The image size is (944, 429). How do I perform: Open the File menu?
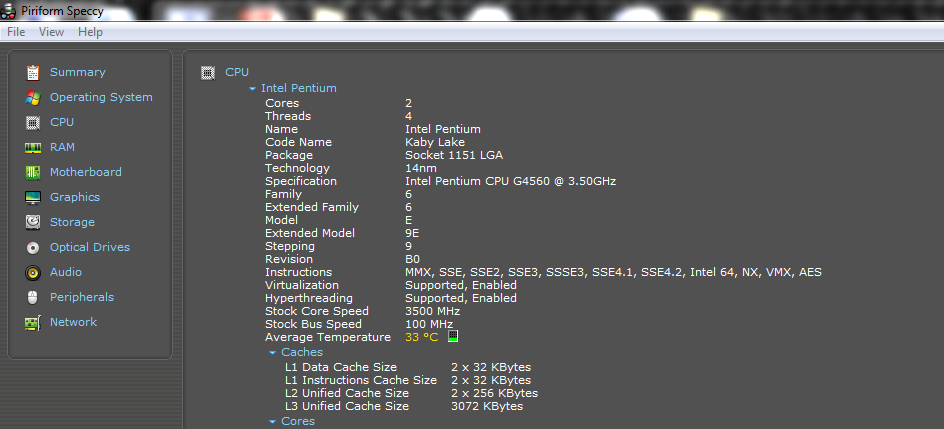click(x=16, y=32)
